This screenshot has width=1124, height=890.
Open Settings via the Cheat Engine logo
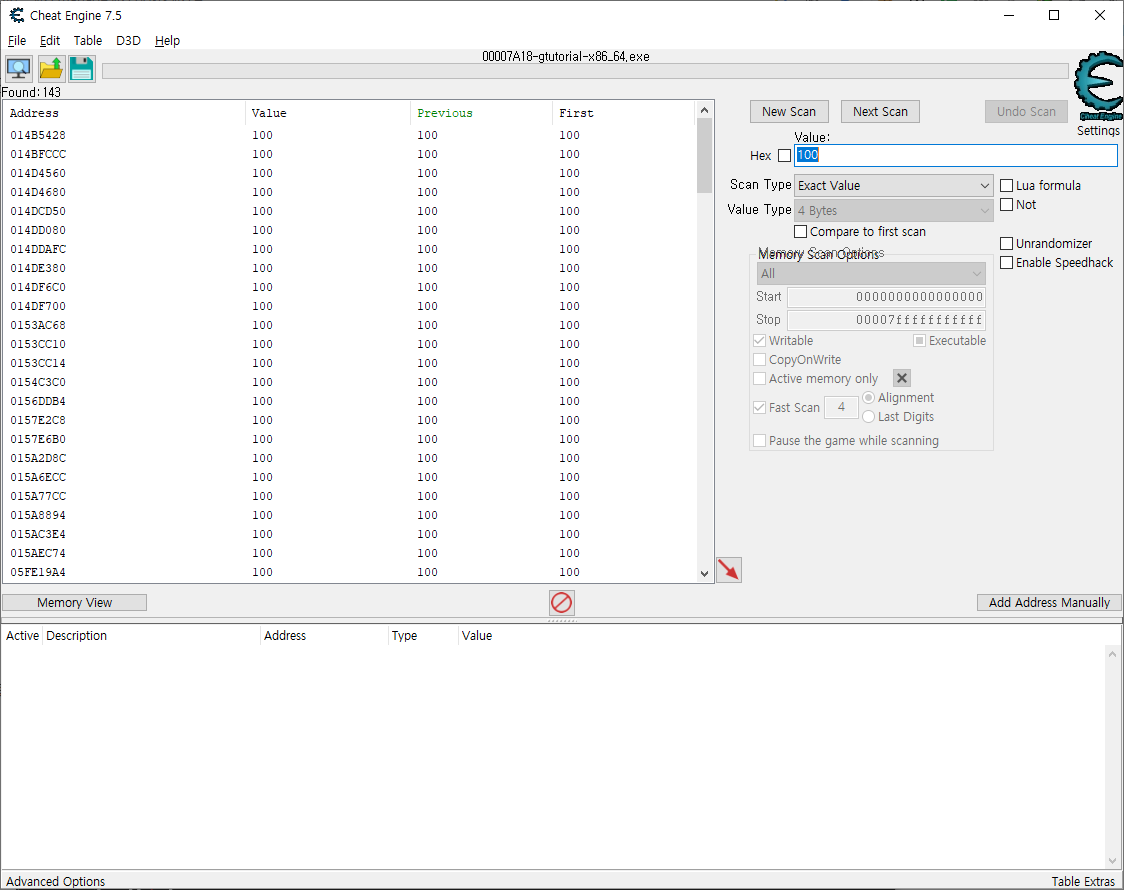(1098, 86)
